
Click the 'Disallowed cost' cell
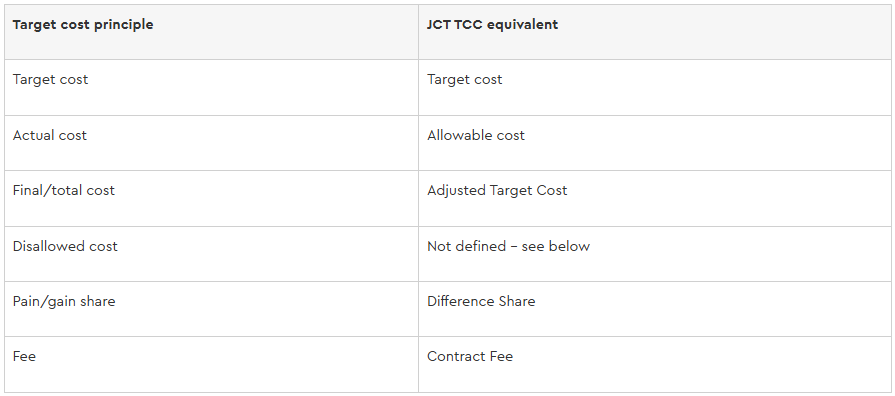coord(211,253)
